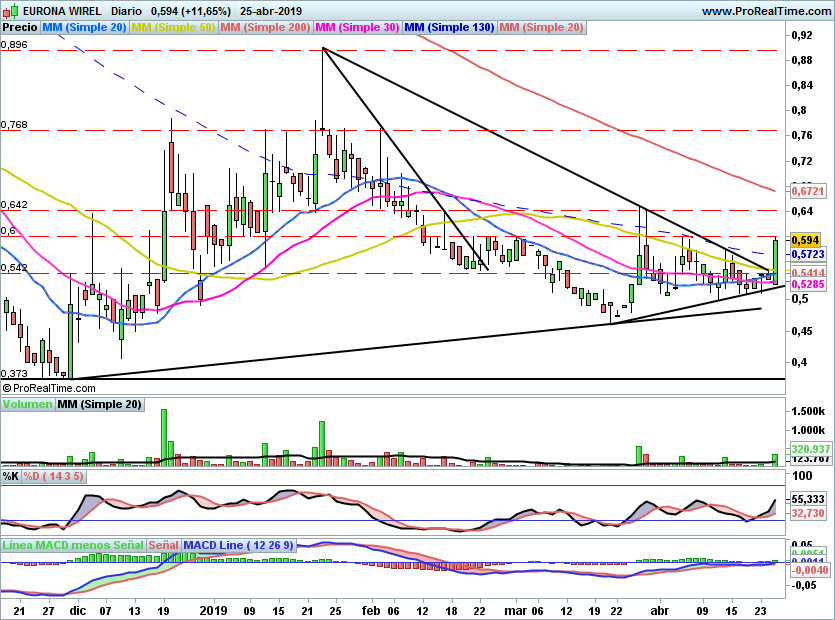Click the 0,373 bottom level label

click(14, 373)
